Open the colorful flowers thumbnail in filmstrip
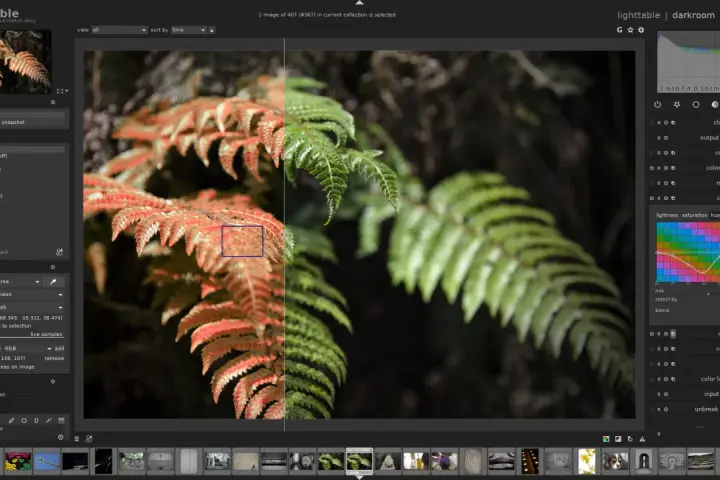 18,462
